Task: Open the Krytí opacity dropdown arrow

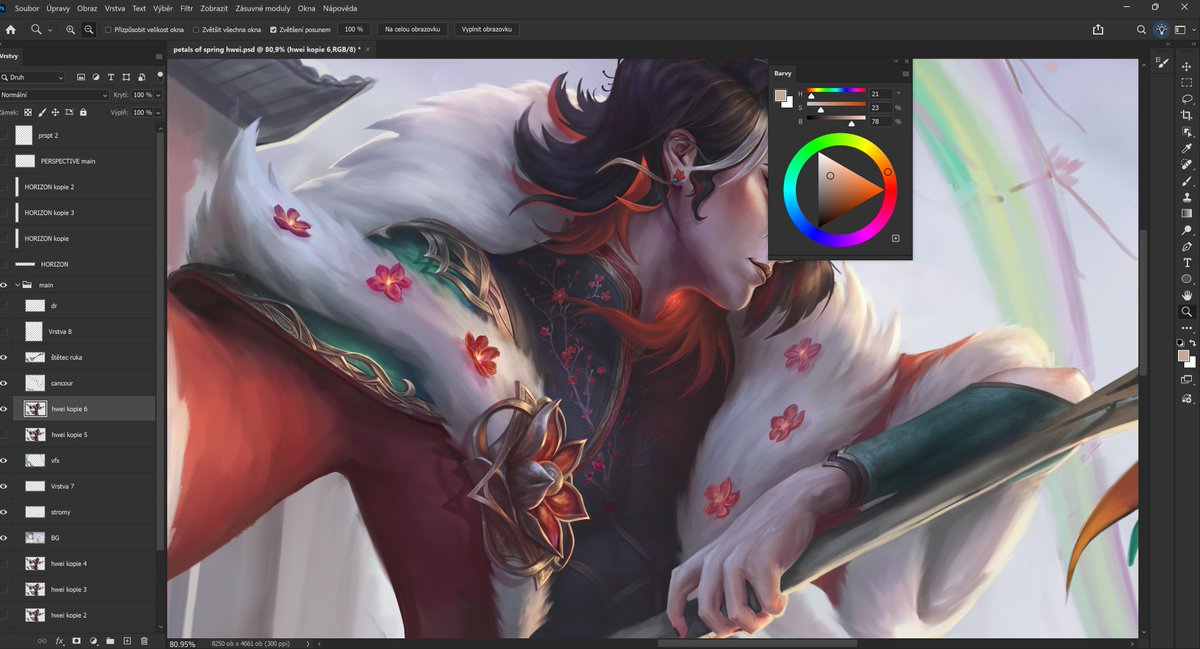Action: [x=158, y=95]
